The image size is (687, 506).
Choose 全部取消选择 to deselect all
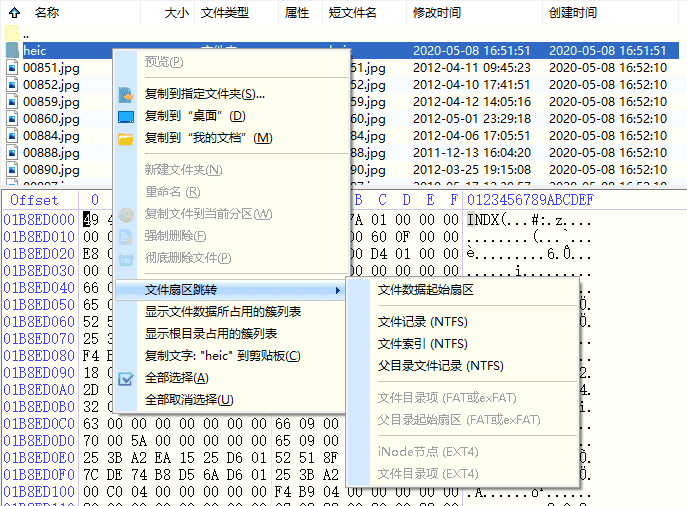point(189,400)
